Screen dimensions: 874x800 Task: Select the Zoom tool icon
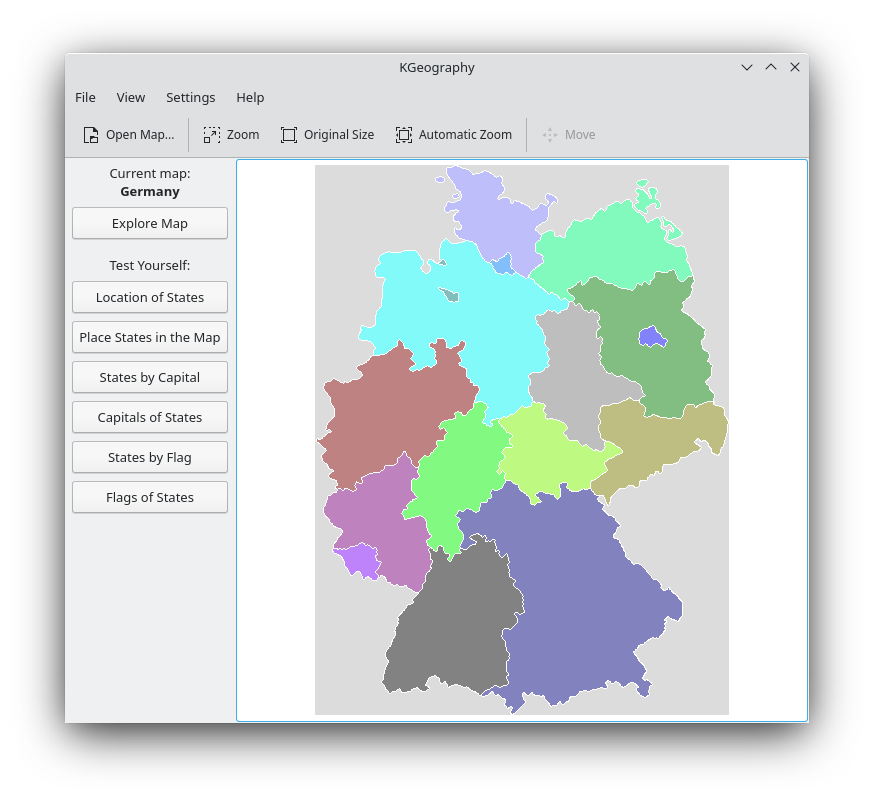click(212, 135)
